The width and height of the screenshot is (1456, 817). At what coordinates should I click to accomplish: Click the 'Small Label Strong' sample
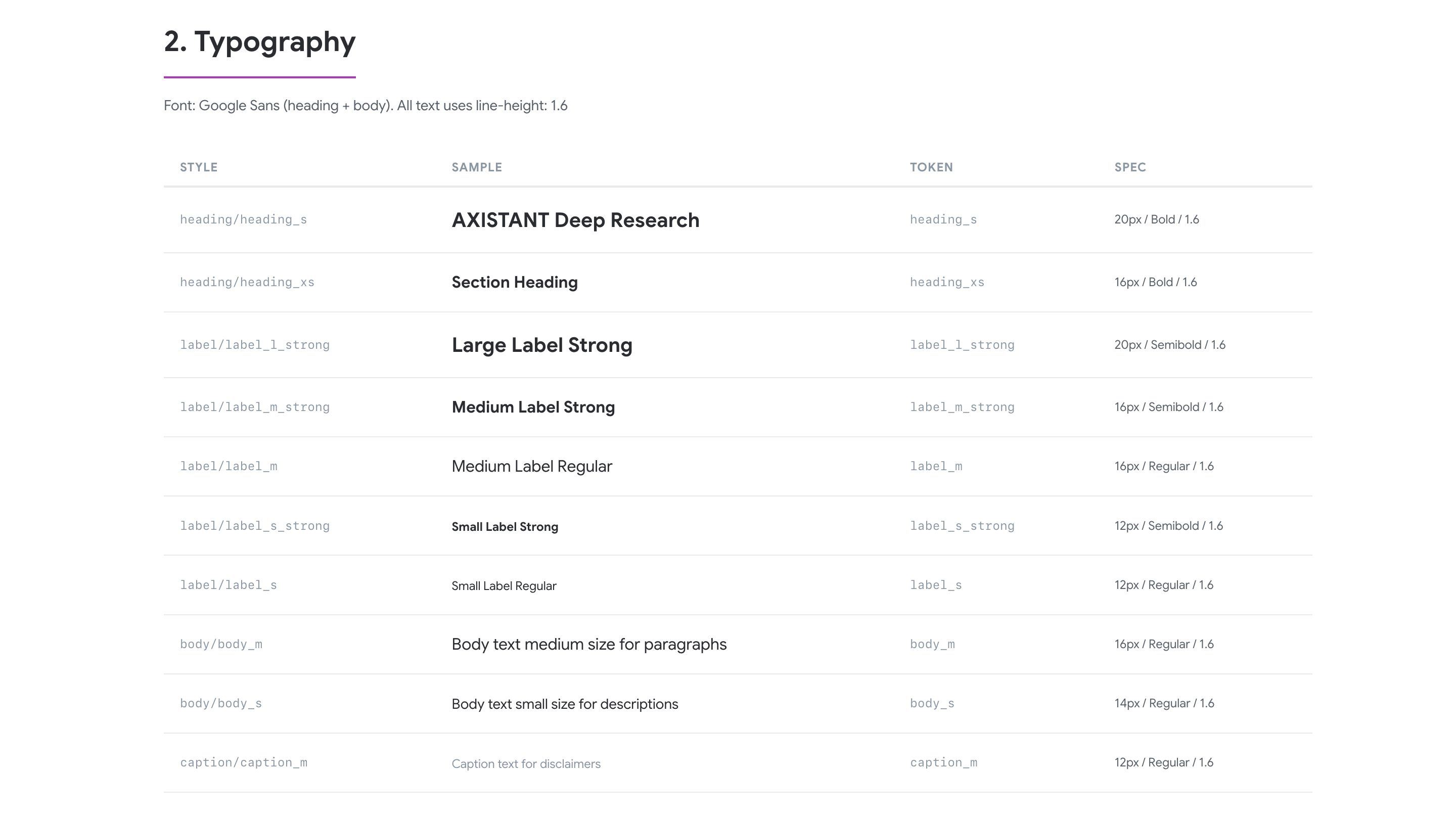click(504, 527)
